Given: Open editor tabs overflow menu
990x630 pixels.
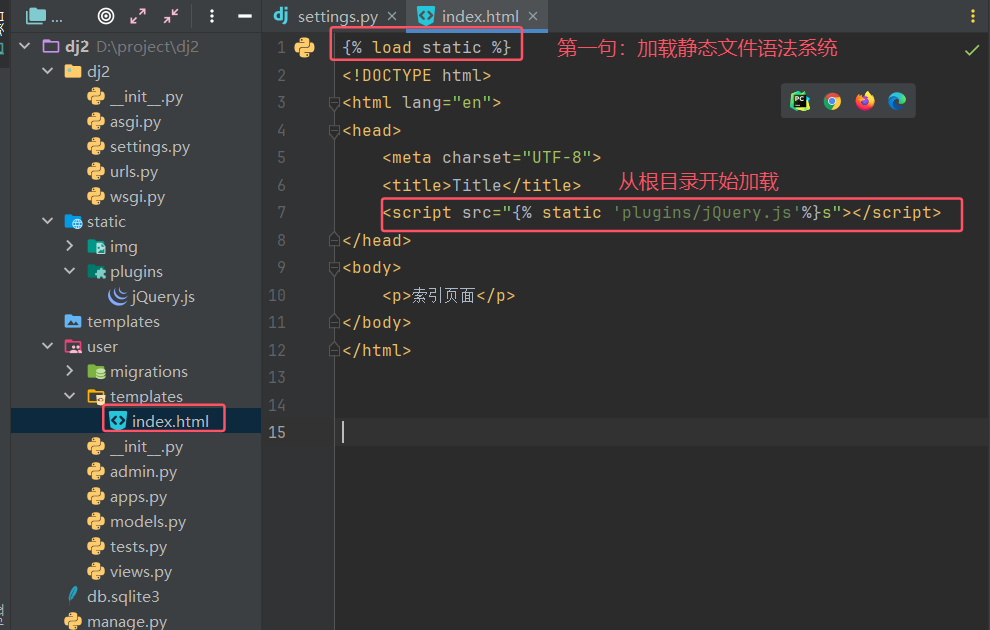Looking at the screenshot, I should [972, 16].
